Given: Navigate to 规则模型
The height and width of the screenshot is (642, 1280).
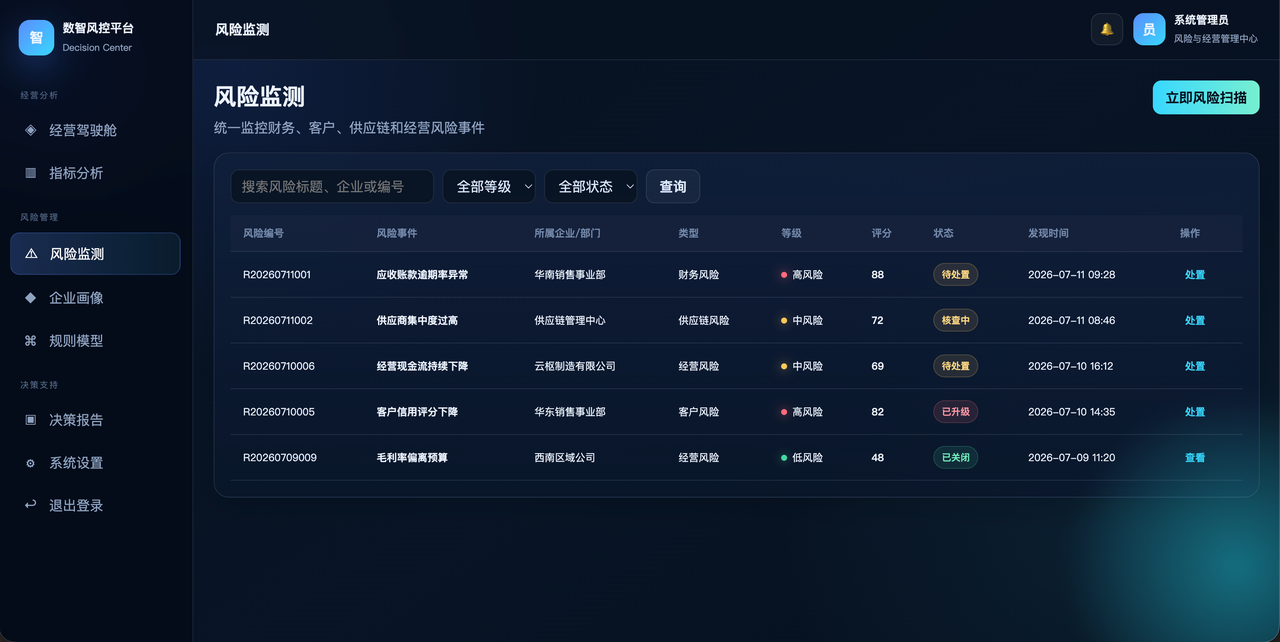Looking at the screenshot, I should [x=95, y=340].
